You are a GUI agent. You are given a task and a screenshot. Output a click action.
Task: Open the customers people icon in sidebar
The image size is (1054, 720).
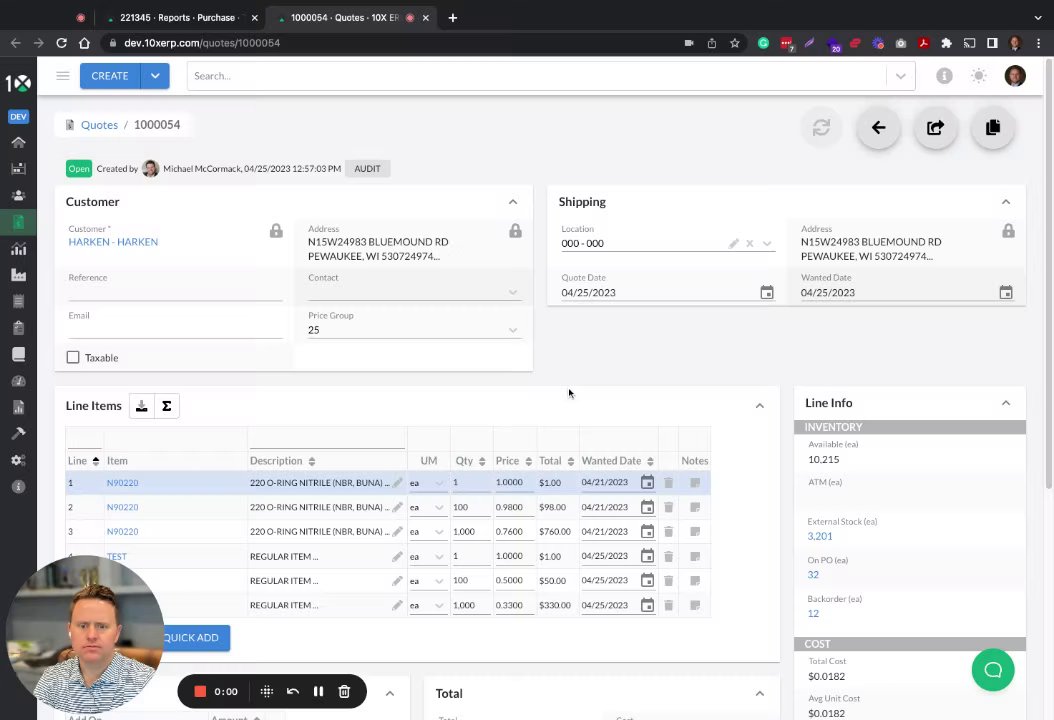(x=18, y=196)
